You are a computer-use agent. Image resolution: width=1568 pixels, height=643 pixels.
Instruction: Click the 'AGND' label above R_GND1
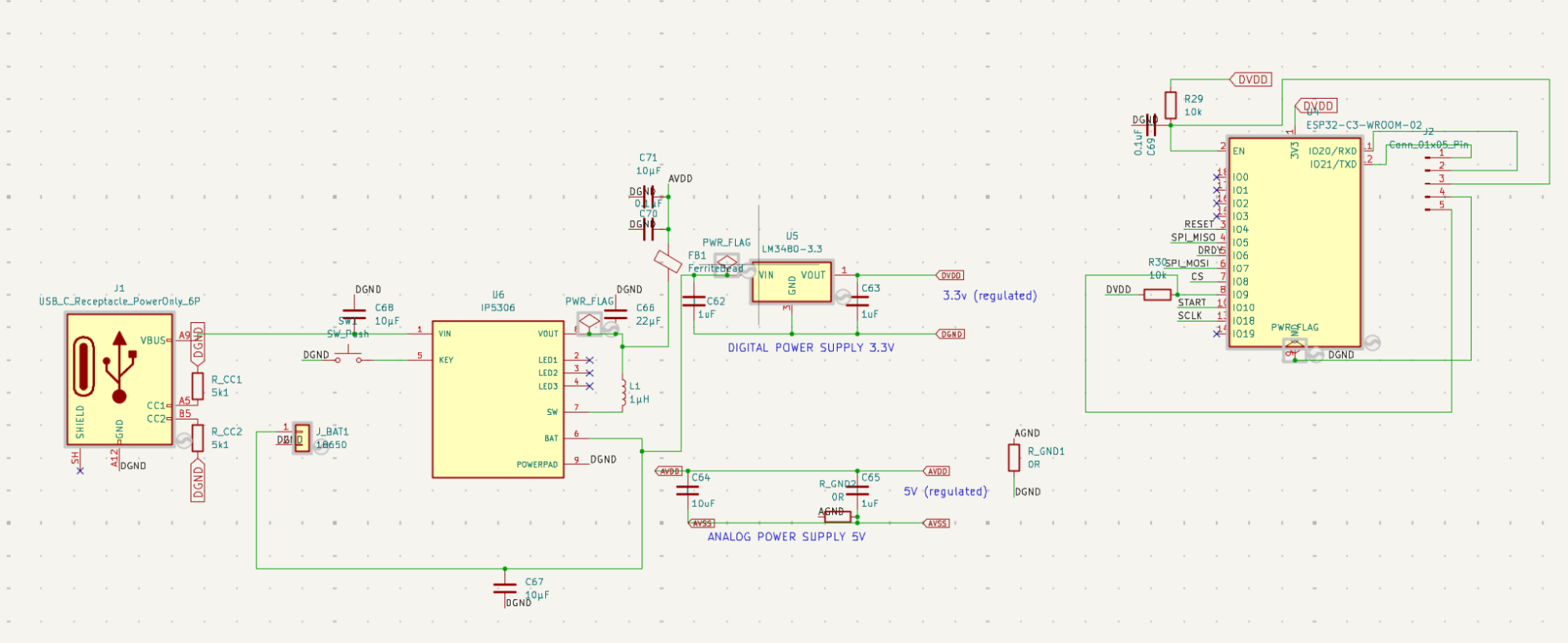1027,433
